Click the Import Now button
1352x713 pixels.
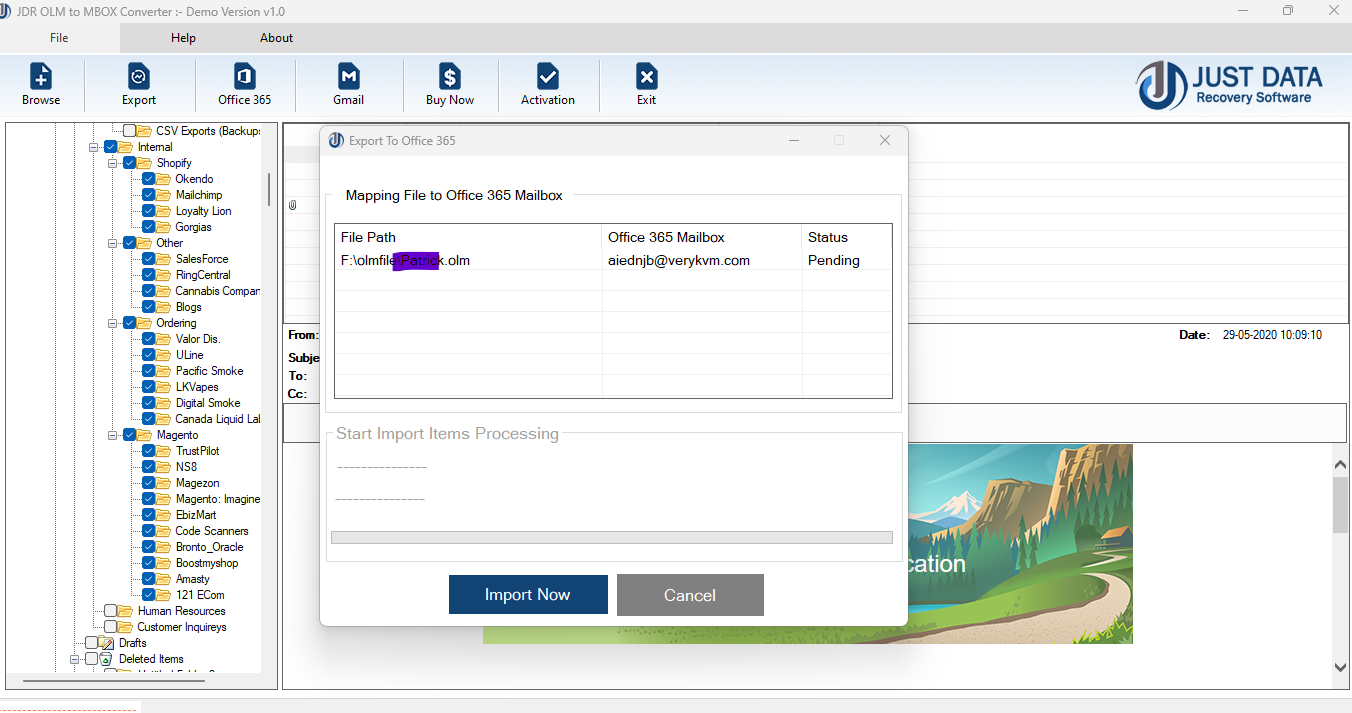(x=528, y=595)
